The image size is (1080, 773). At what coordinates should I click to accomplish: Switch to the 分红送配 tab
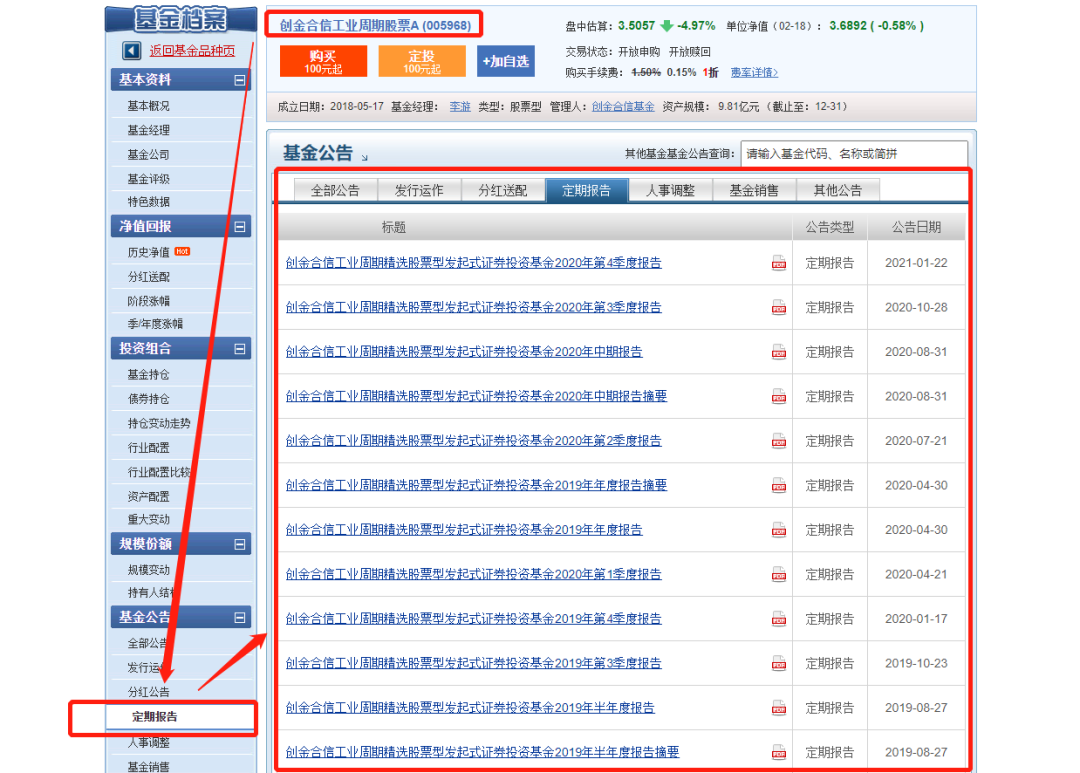point(503,190)
